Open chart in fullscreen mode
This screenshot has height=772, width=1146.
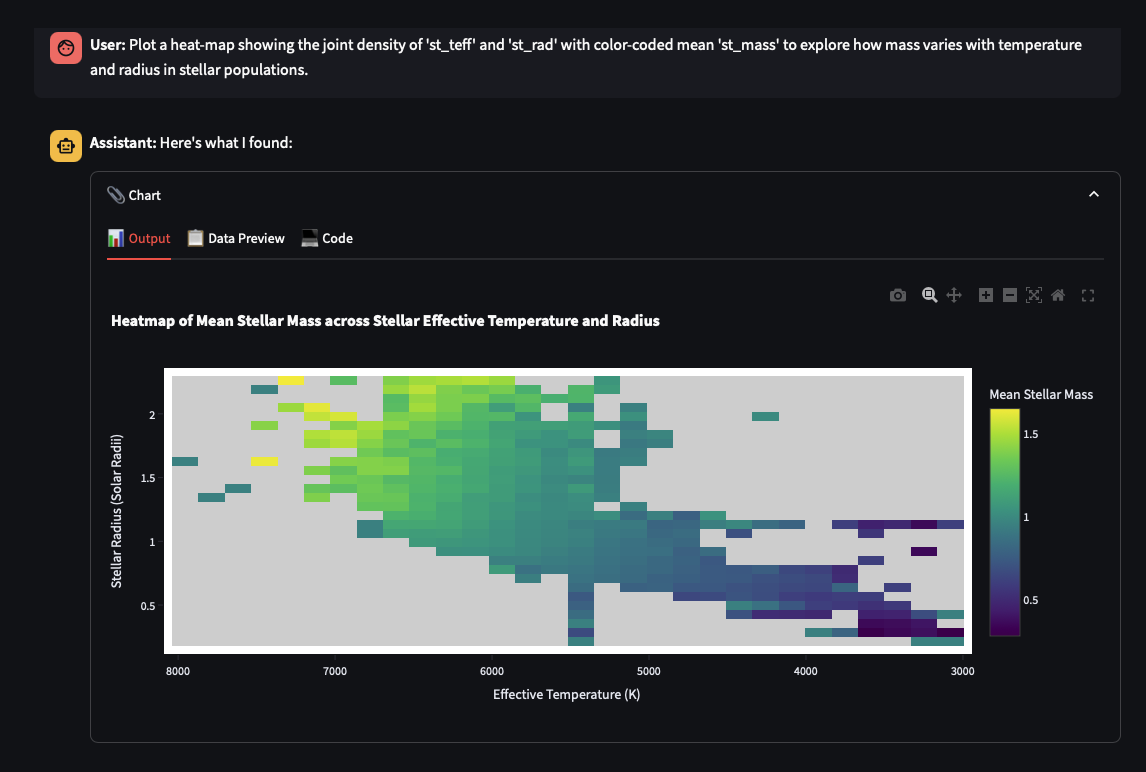(1089, 295)
